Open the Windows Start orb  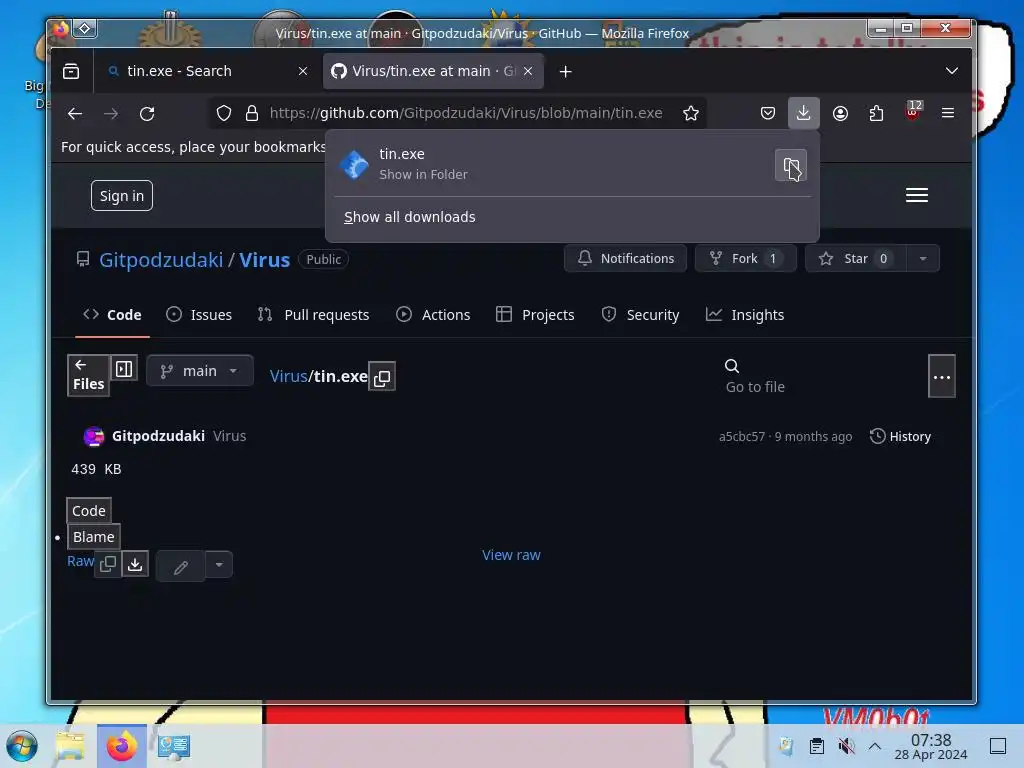(21, 746)
